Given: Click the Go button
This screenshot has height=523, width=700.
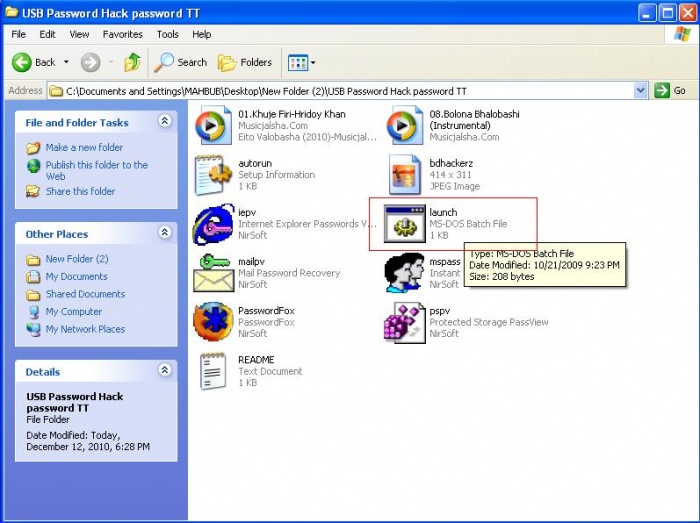Looking at the screenshot, I should [670, 91].
